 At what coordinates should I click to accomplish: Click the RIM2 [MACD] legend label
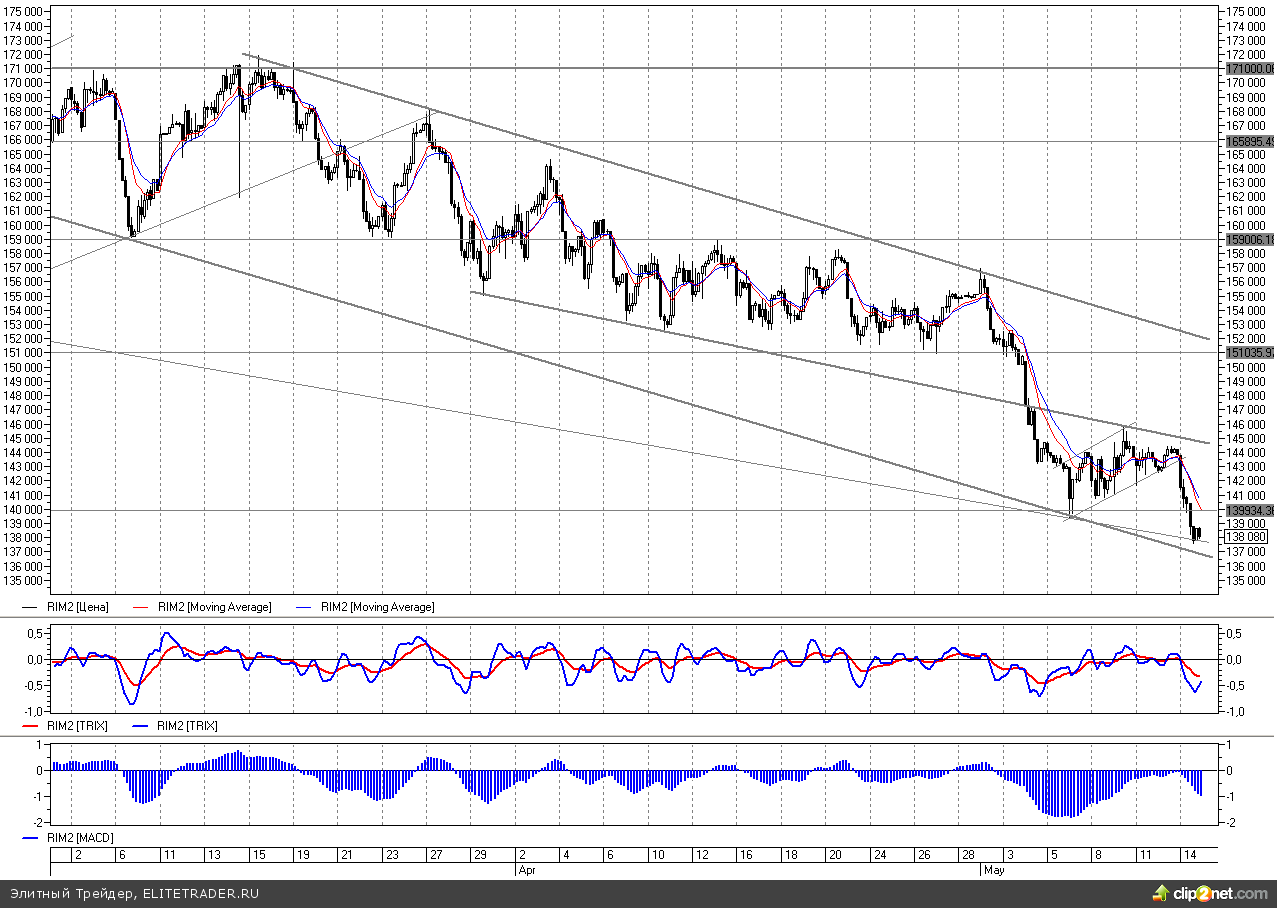point(81,837)
